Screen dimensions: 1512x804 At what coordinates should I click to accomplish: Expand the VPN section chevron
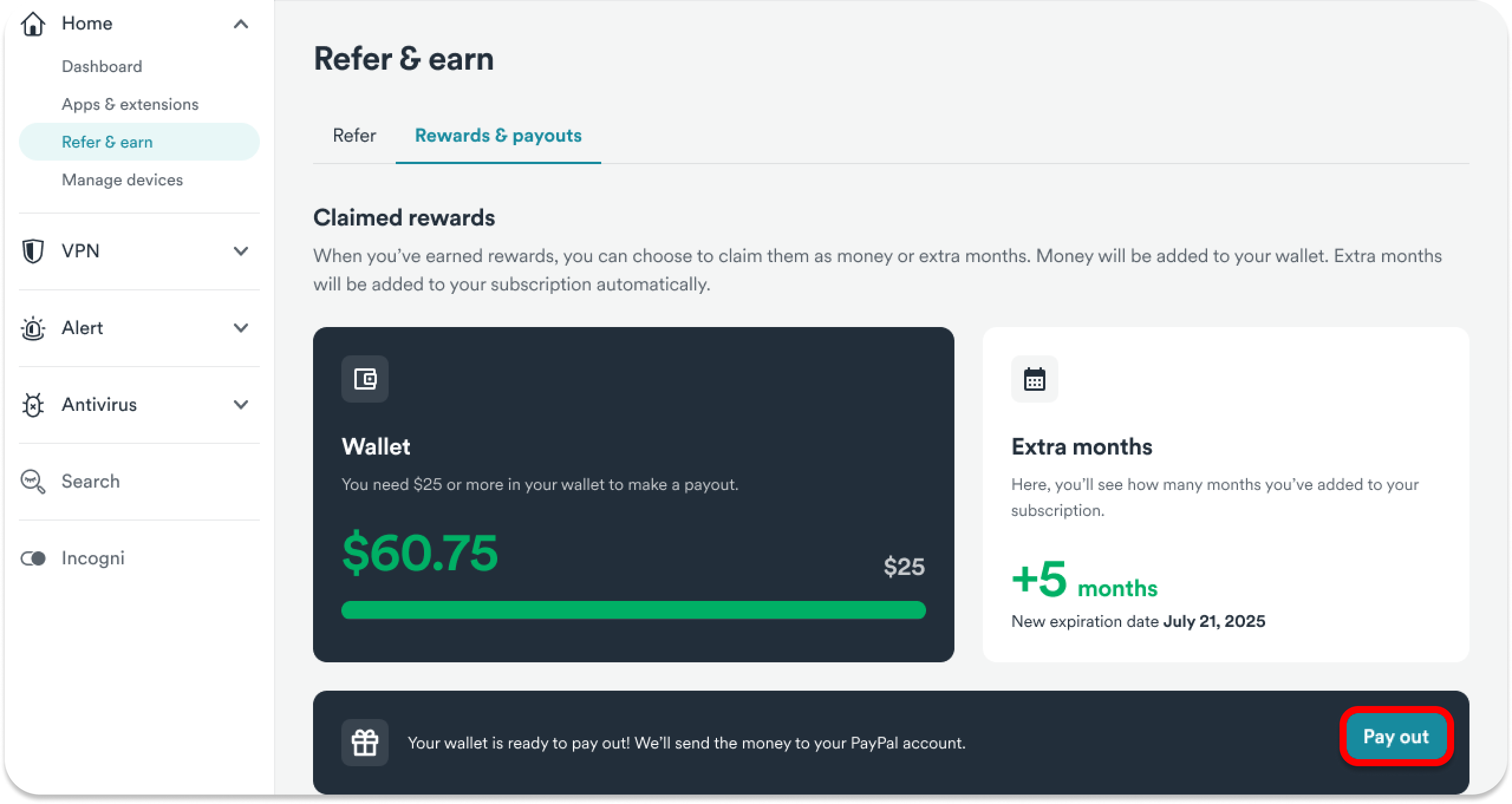[x=240, y=251]
